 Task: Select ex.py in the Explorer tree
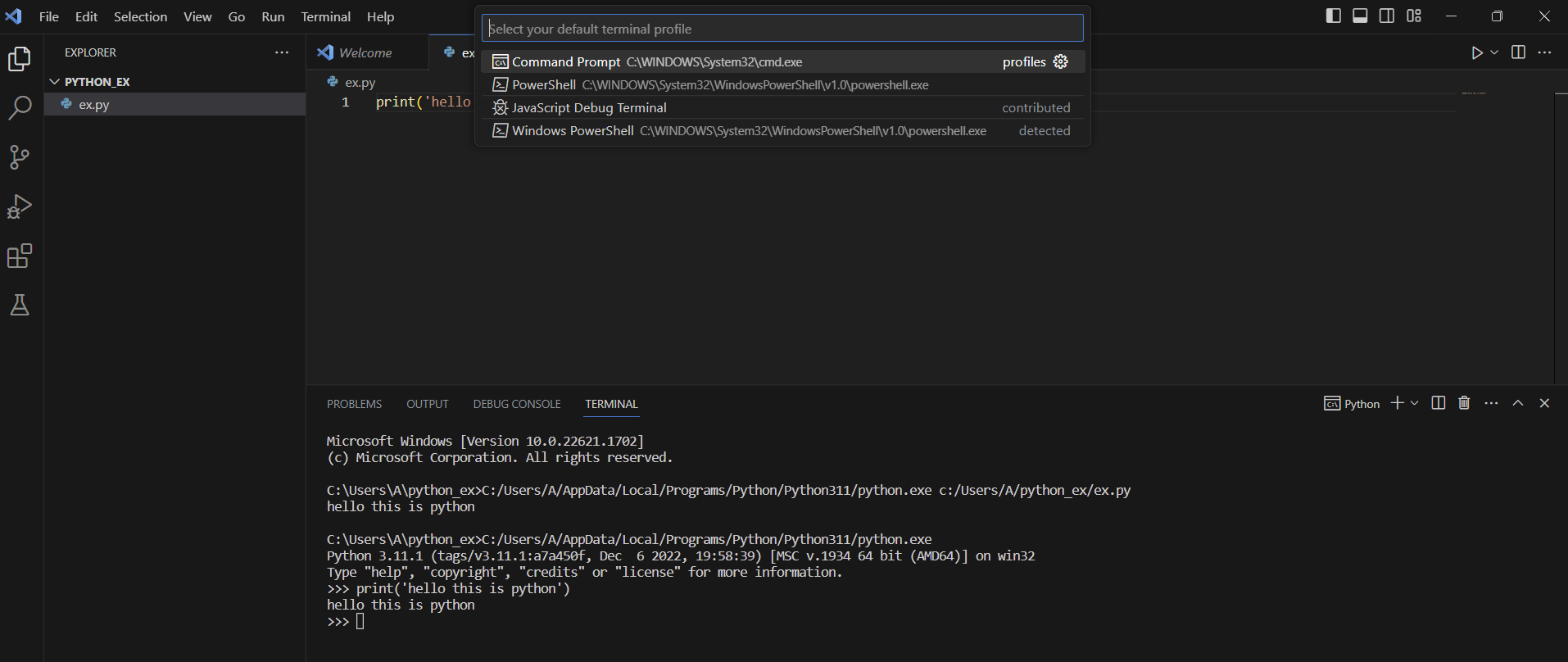click(x=174, y=105)
